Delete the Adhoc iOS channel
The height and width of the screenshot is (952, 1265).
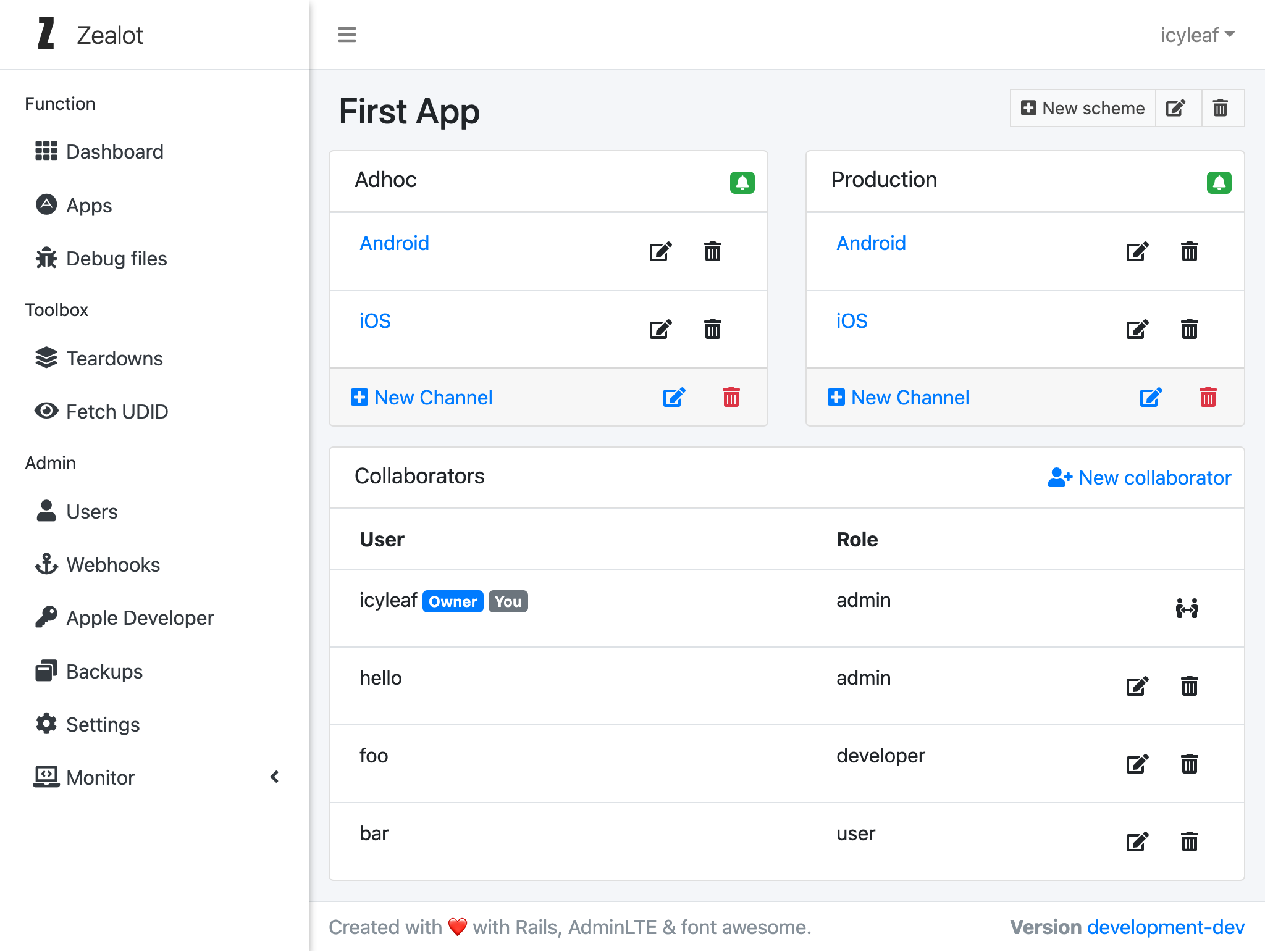713,329
